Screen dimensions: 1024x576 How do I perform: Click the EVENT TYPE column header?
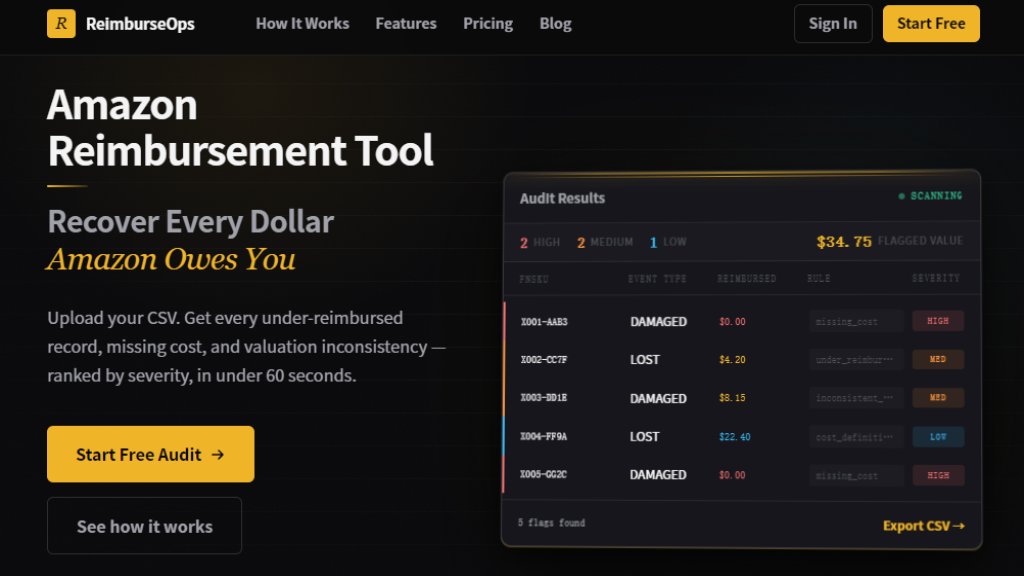pyautogui.click(x=657, y=279)
